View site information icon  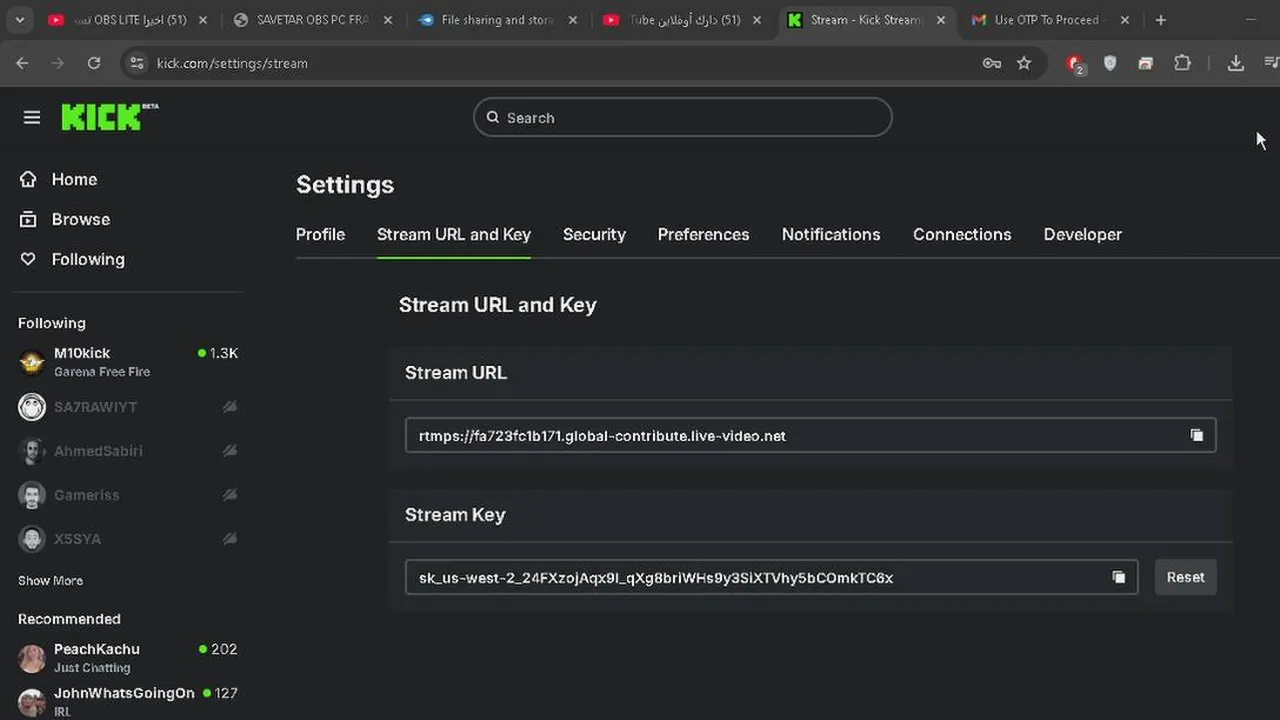(137, 63)
